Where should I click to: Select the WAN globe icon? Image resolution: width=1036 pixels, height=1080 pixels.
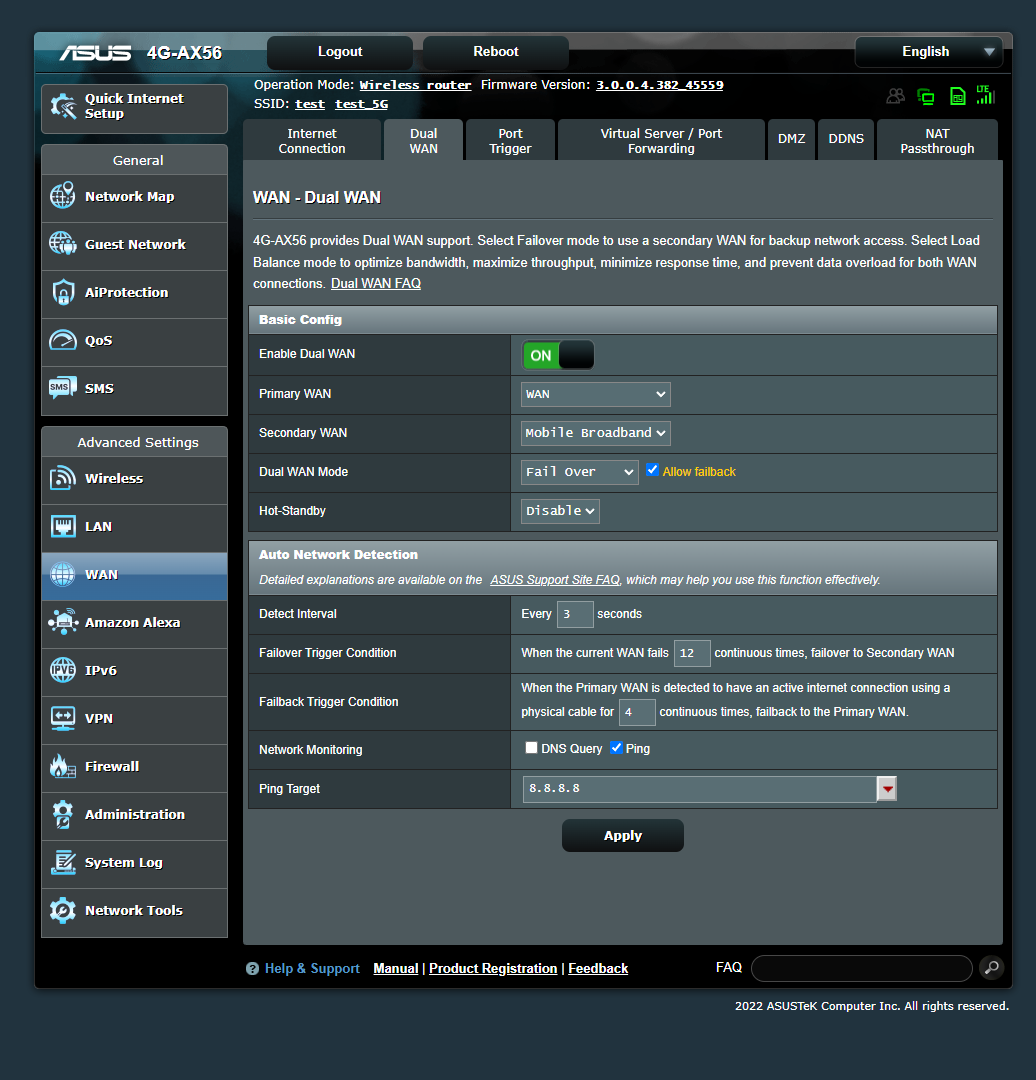click(63, 574)
